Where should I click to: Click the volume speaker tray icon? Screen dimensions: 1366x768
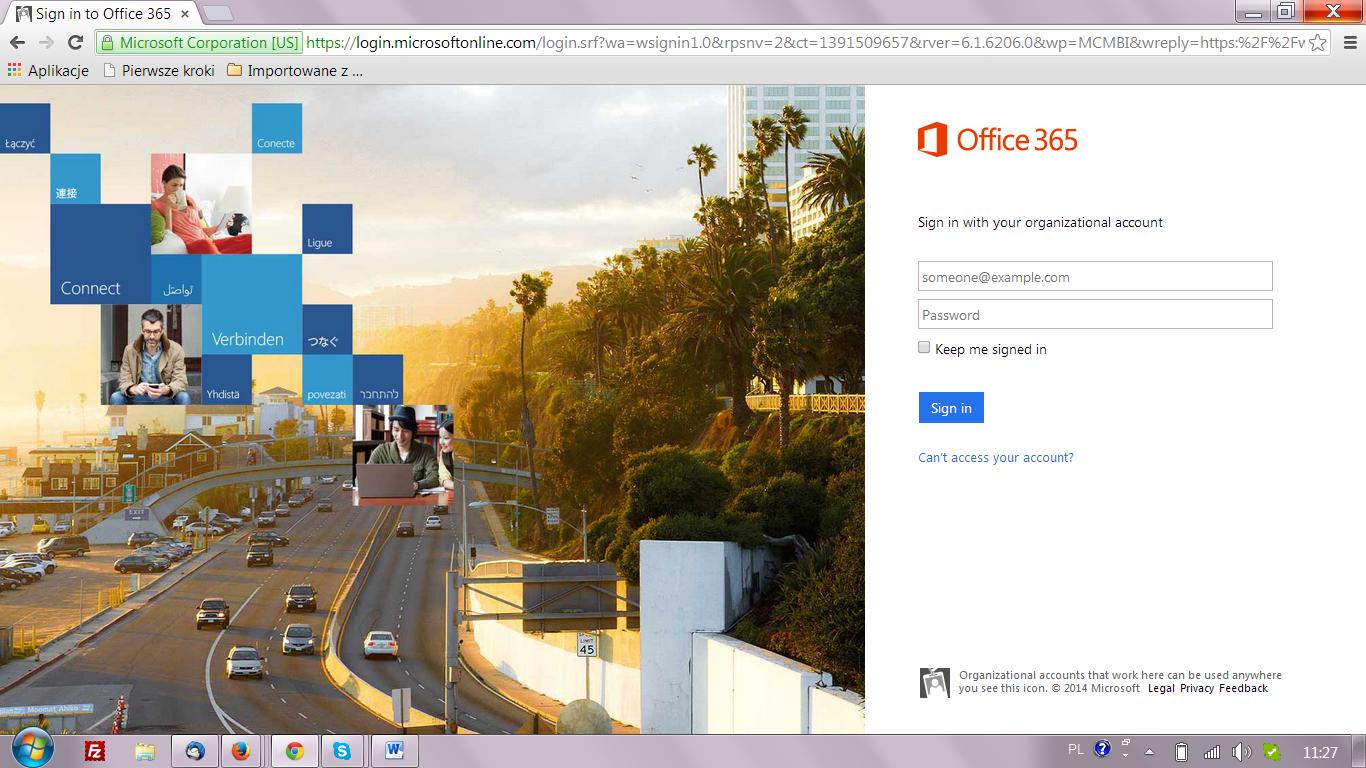1241,752
